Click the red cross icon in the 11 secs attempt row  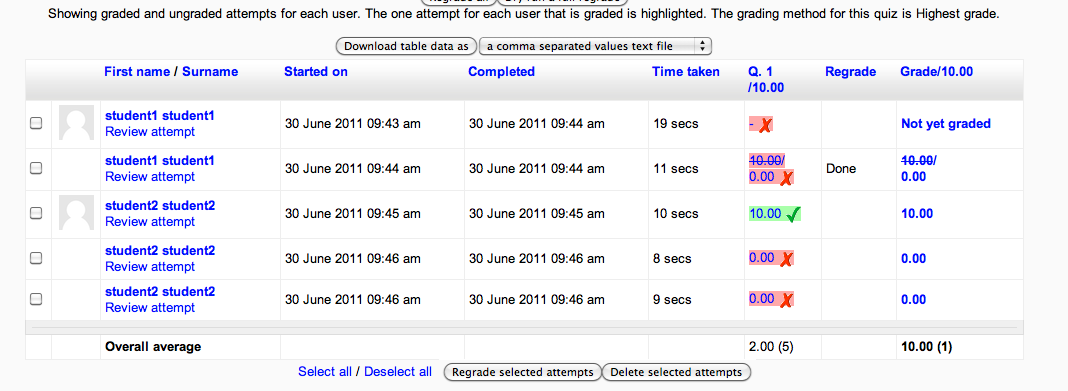point(786,178)
